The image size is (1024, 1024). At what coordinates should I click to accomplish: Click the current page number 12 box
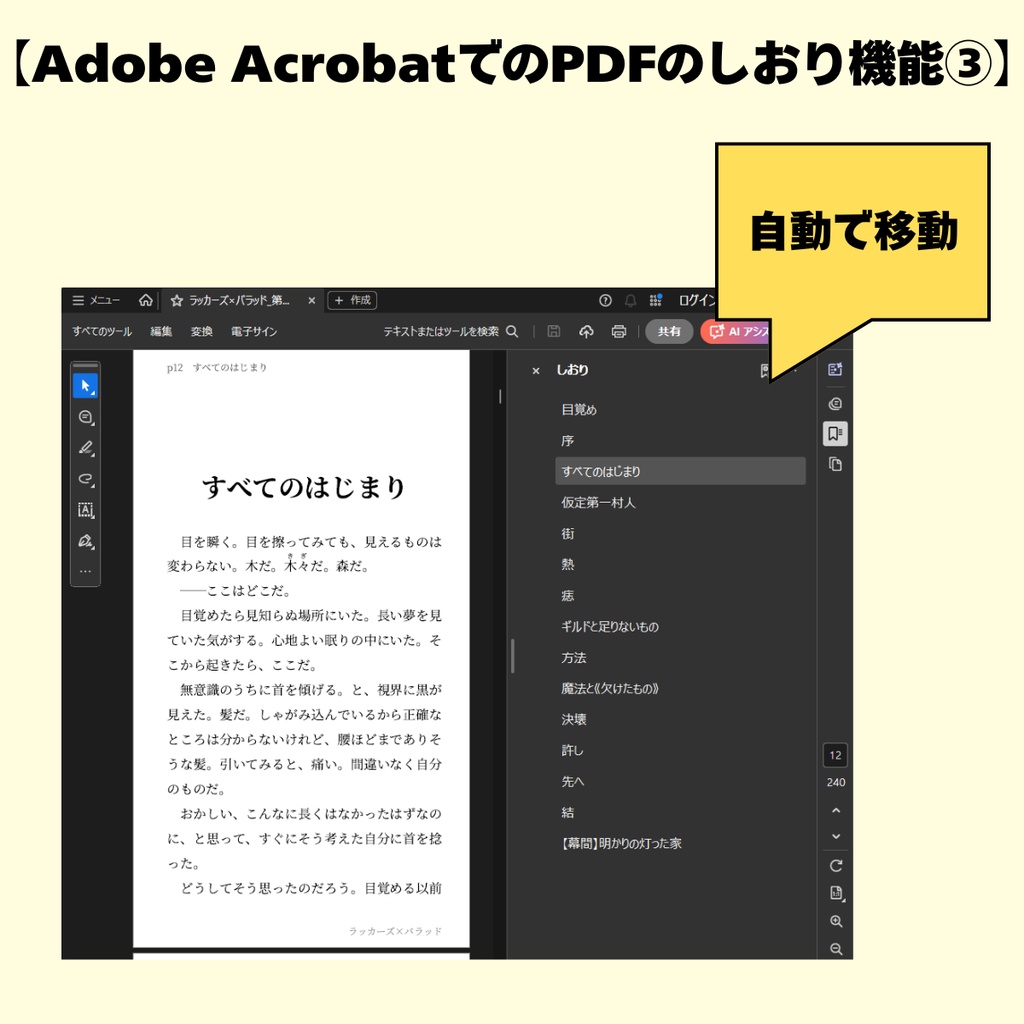(835, 756)
